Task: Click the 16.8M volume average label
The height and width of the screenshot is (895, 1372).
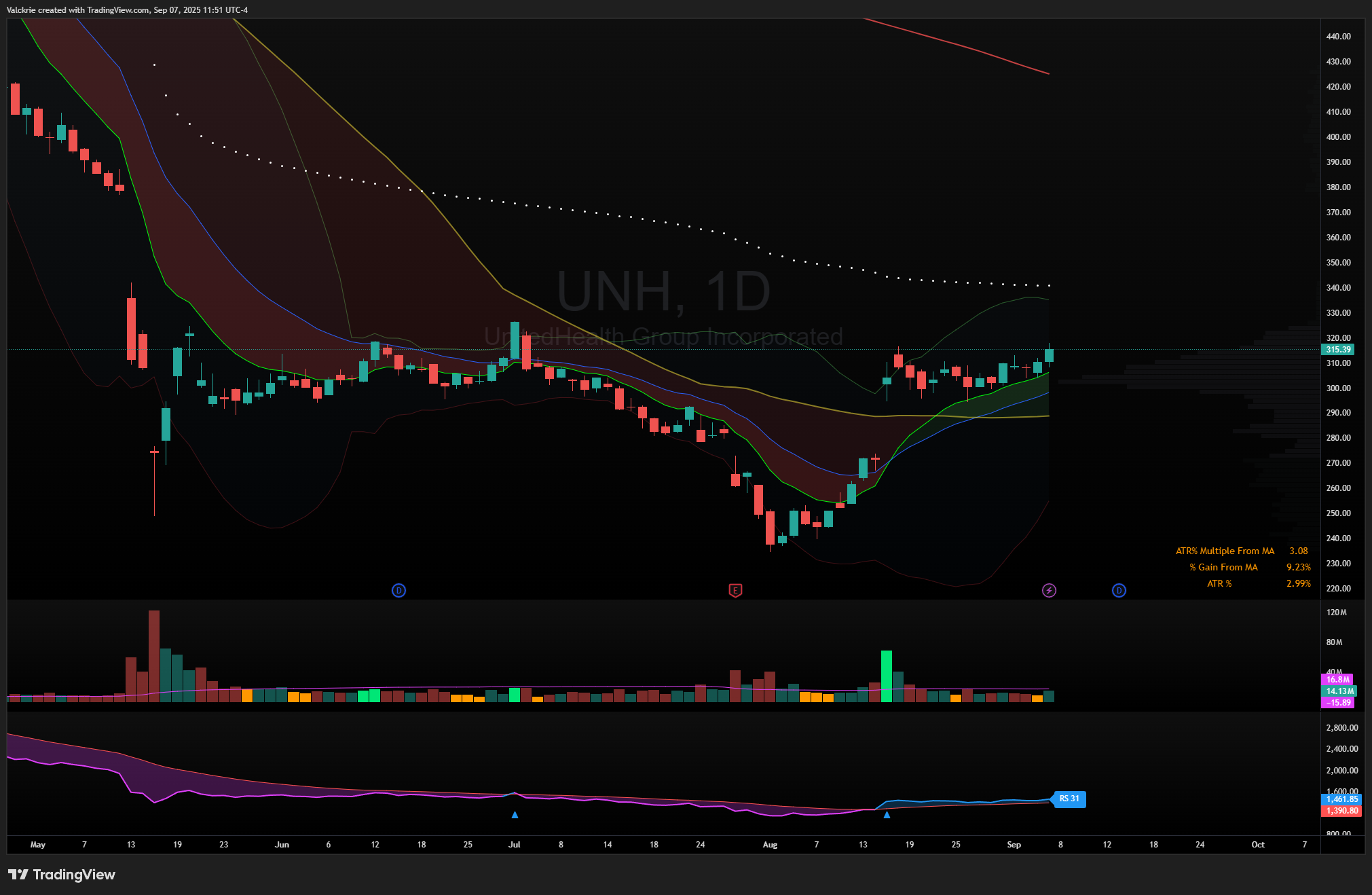Action: (x=1337, y=679)
